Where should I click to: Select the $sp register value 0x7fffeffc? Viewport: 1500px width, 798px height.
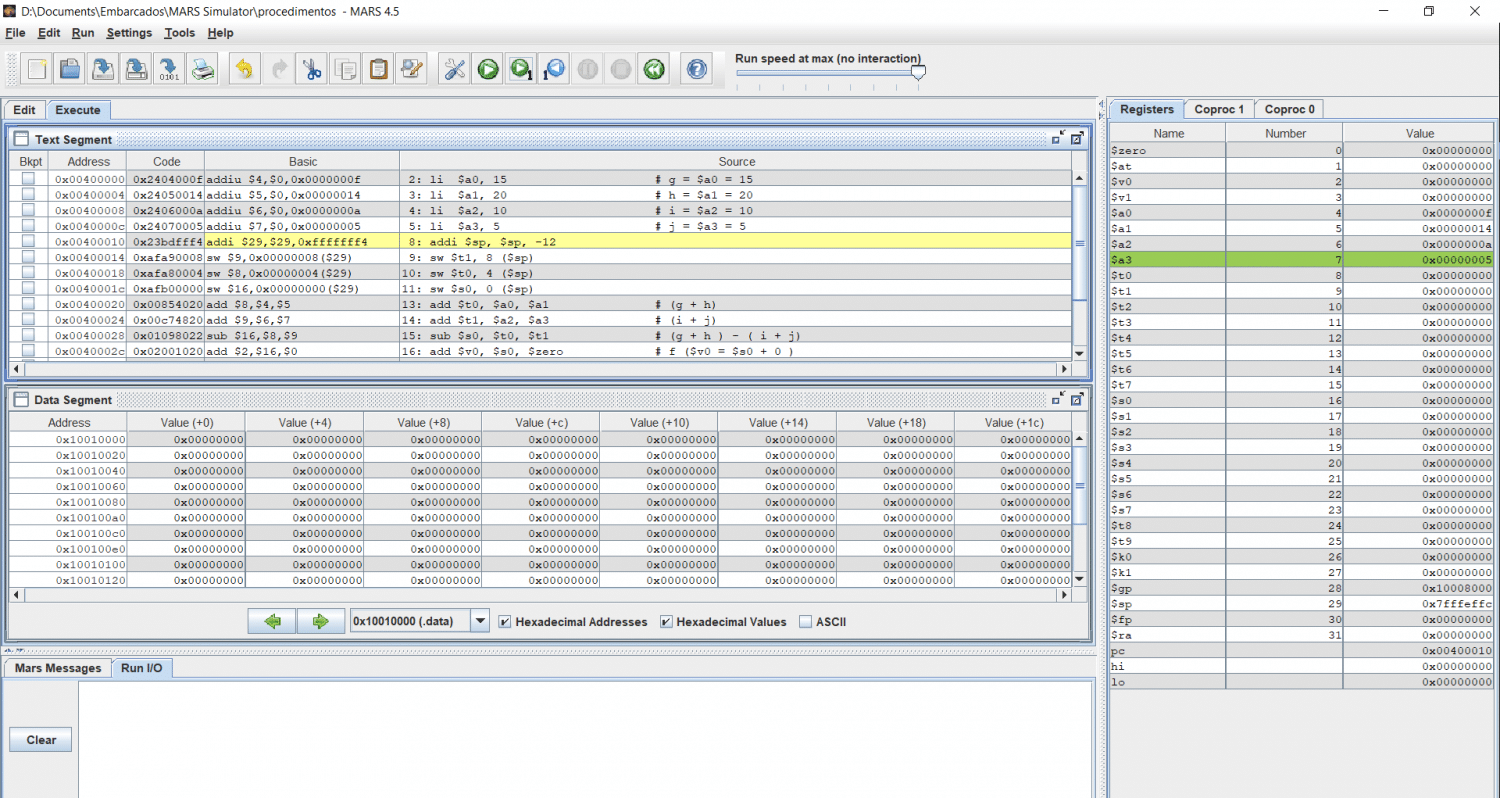pyautogui.click(x=1418, y=604)
